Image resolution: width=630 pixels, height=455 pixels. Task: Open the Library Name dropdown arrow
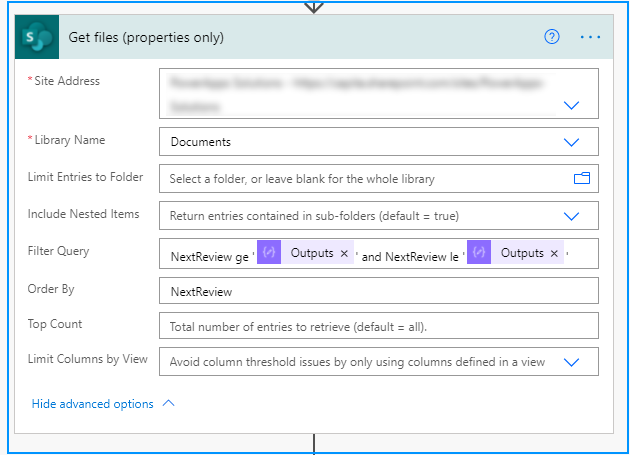tap(572, 142)
